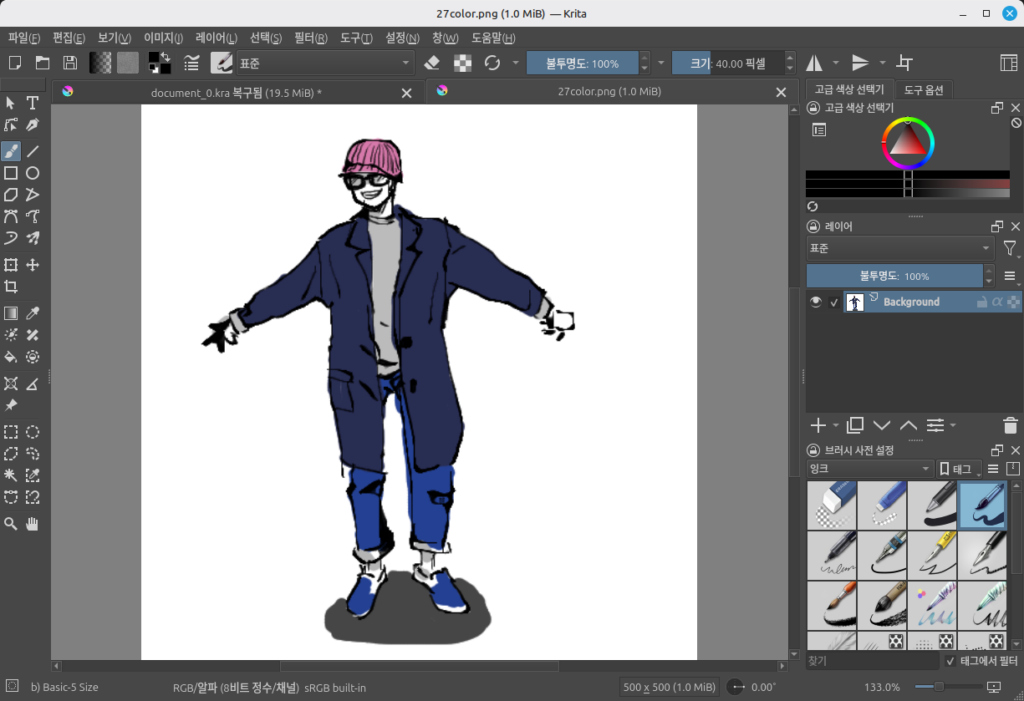
Task: Open the 필터(R) menu
Action: (311, 38)
